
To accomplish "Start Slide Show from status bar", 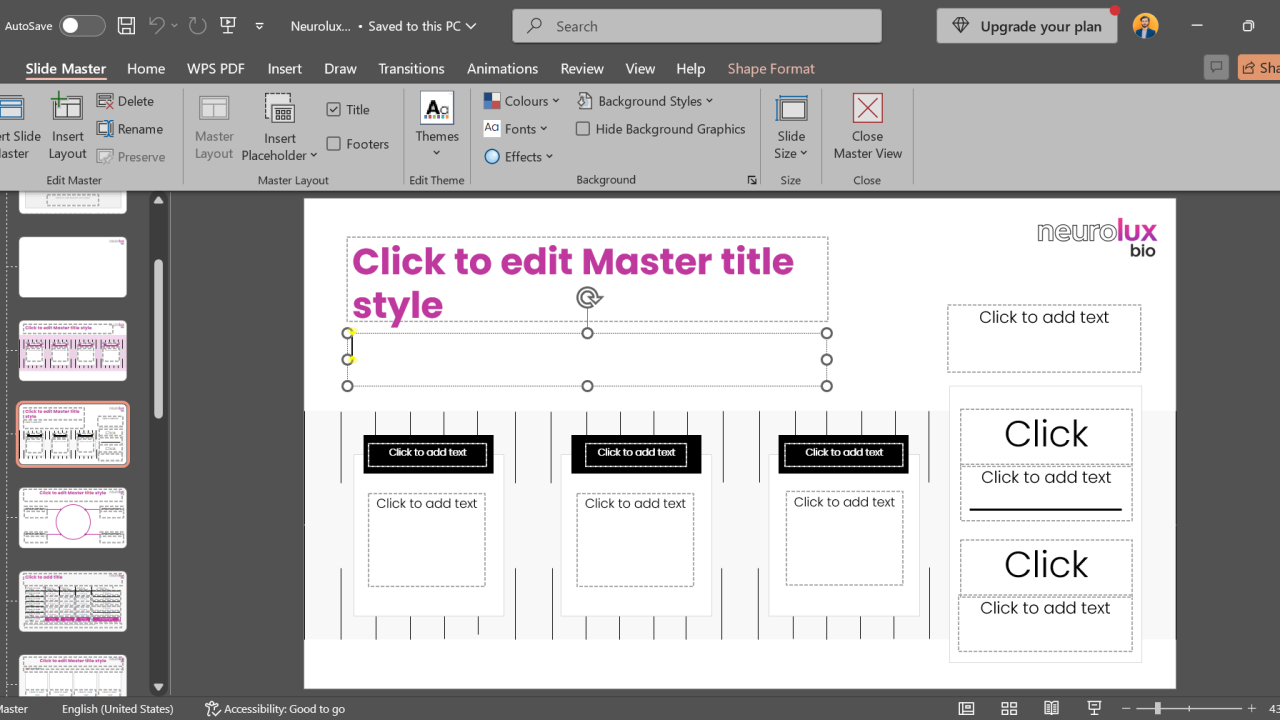I will [x=1095, y=708].
